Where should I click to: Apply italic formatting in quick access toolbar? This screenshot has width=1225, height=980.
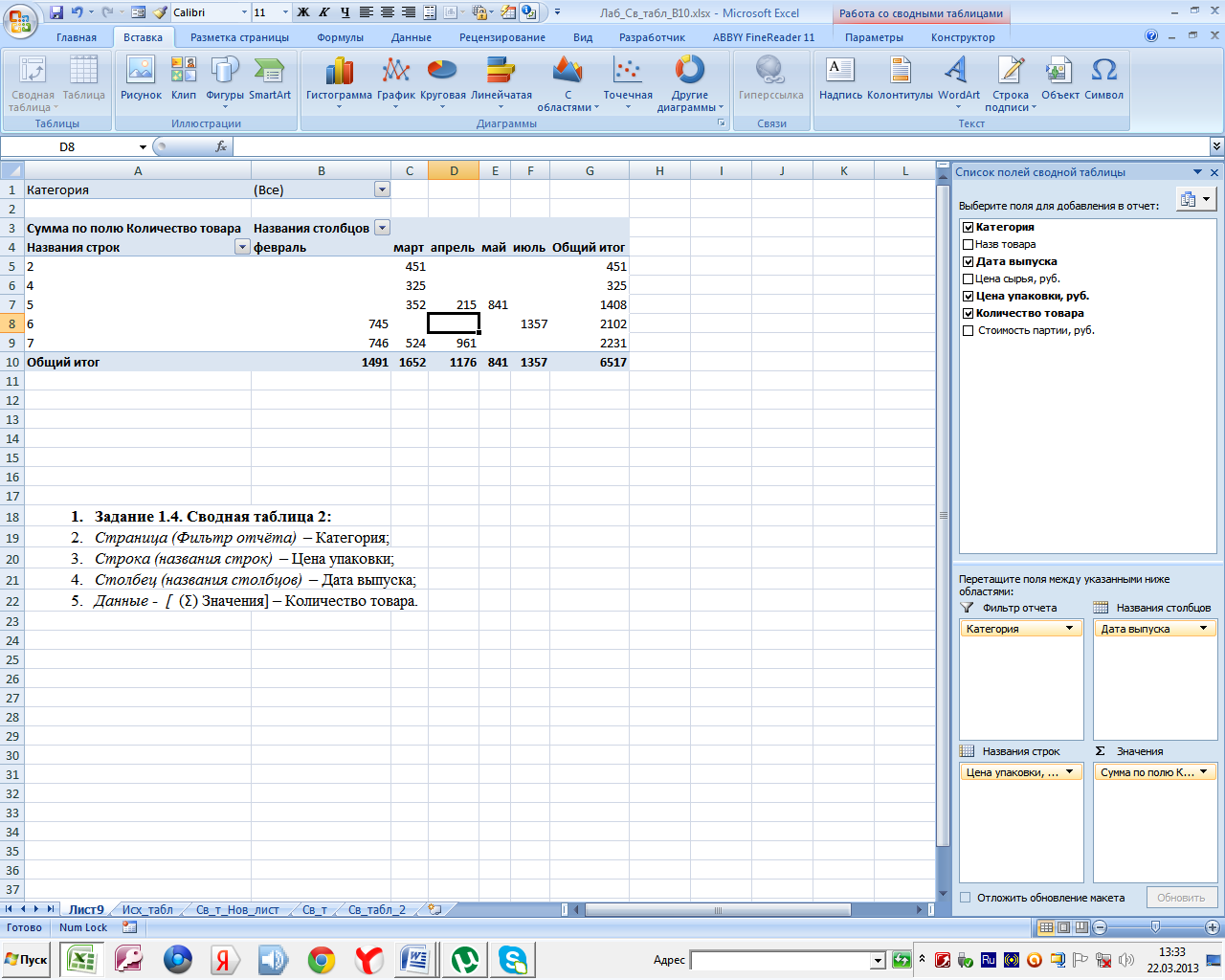point(324,12)
